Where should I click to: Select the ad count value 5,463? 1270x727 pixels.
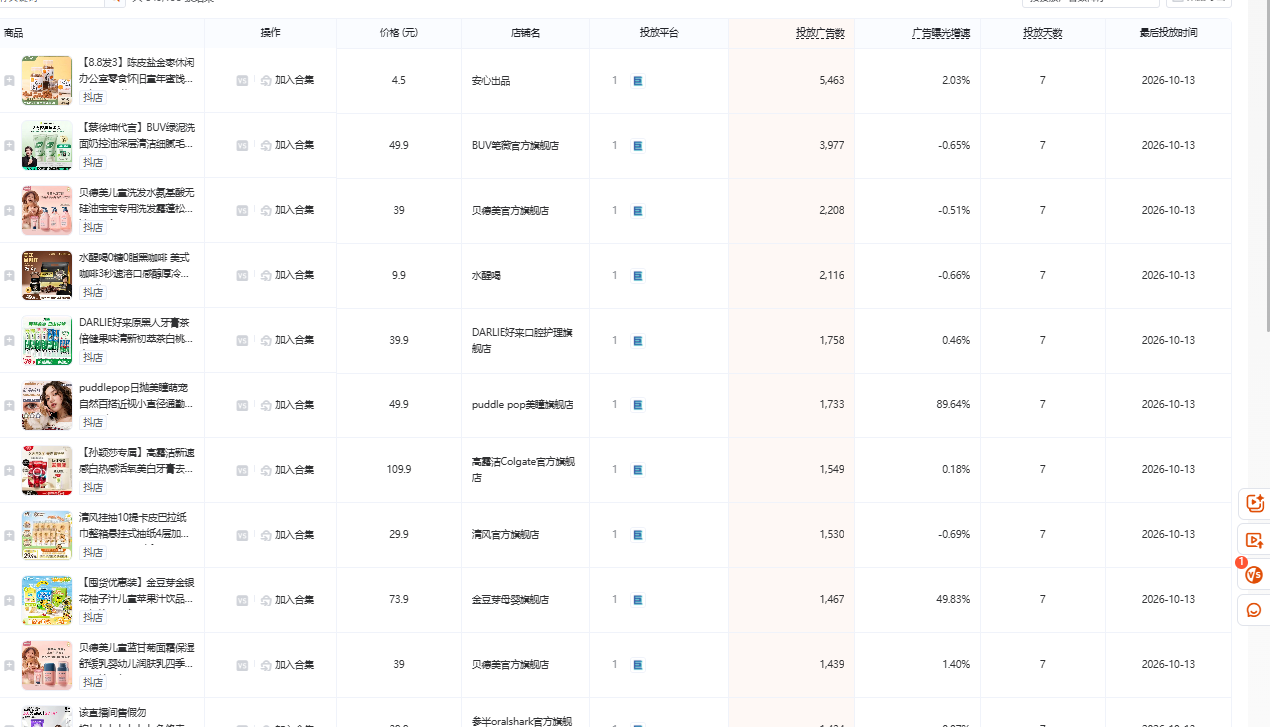coord(832,80)
